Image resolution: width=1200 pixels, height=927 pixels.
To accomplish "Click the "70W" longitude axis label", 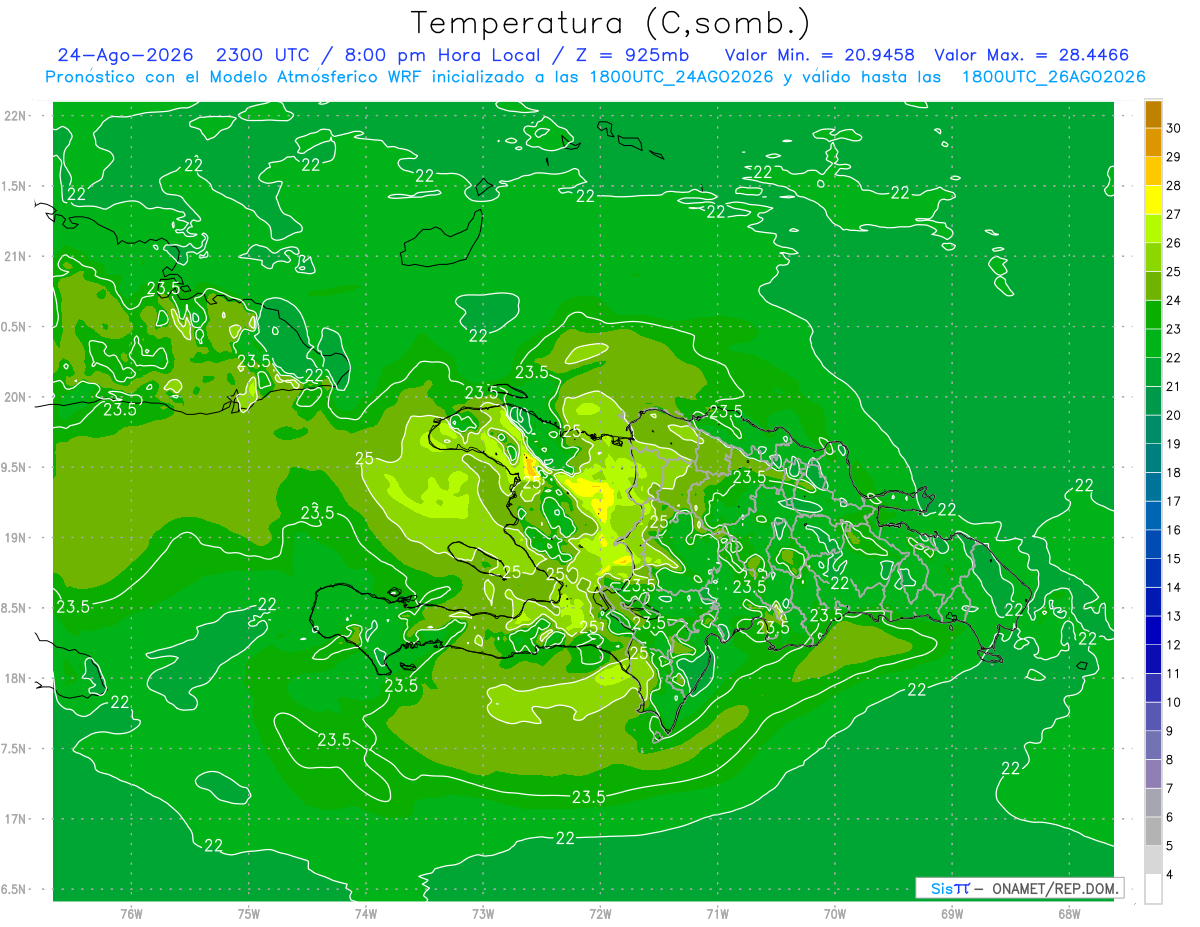I will [835, 914].
